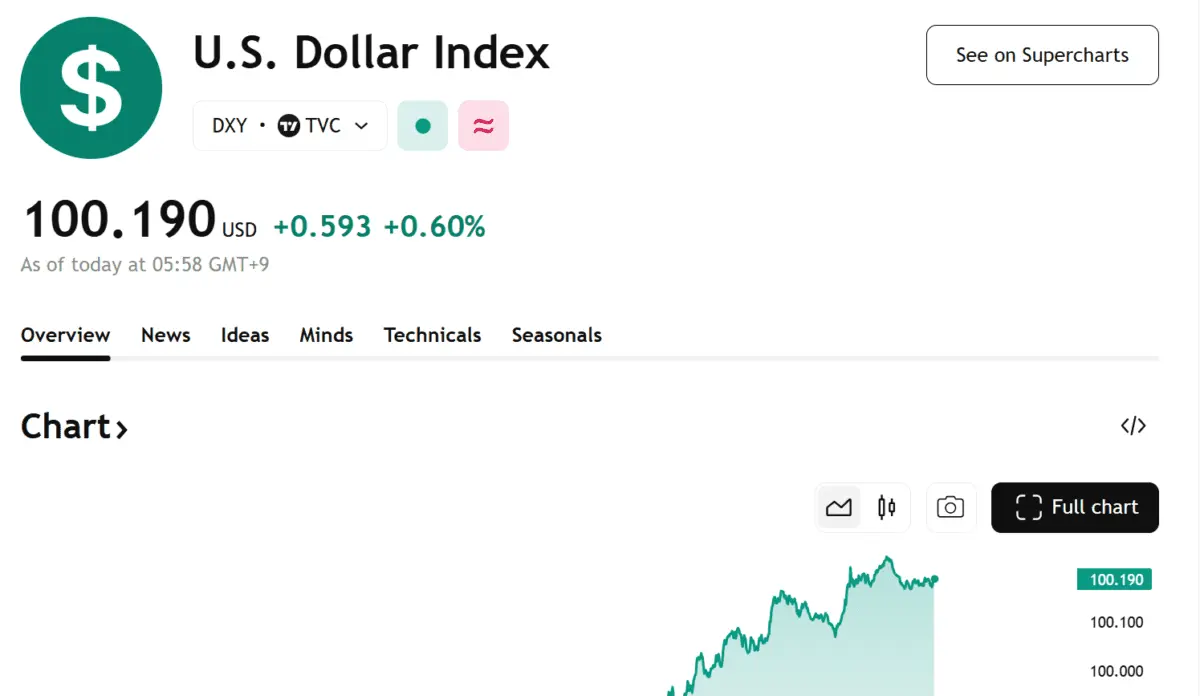This screenshot has width=1200, height=696.
Task: Take a chart snapshot with camera icon
Action: 950,507
